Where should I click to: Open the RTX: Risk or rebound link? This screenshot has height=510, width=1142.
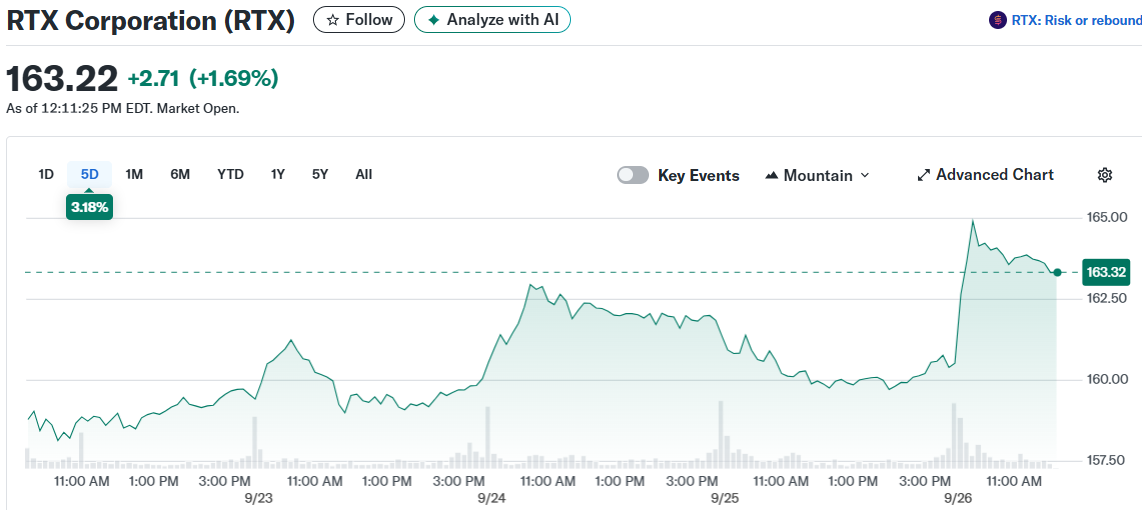[1076, 20]
